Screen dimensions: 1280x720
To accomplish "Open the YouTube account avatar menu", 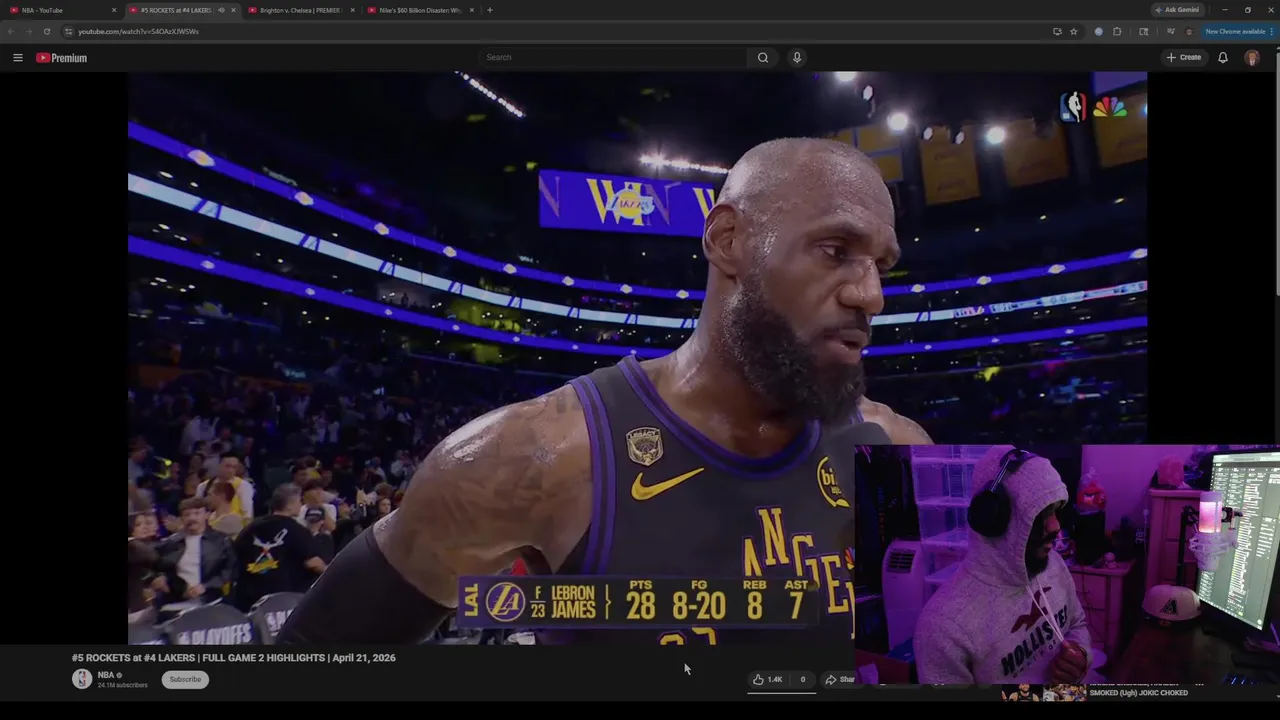I will (1252, 57).
